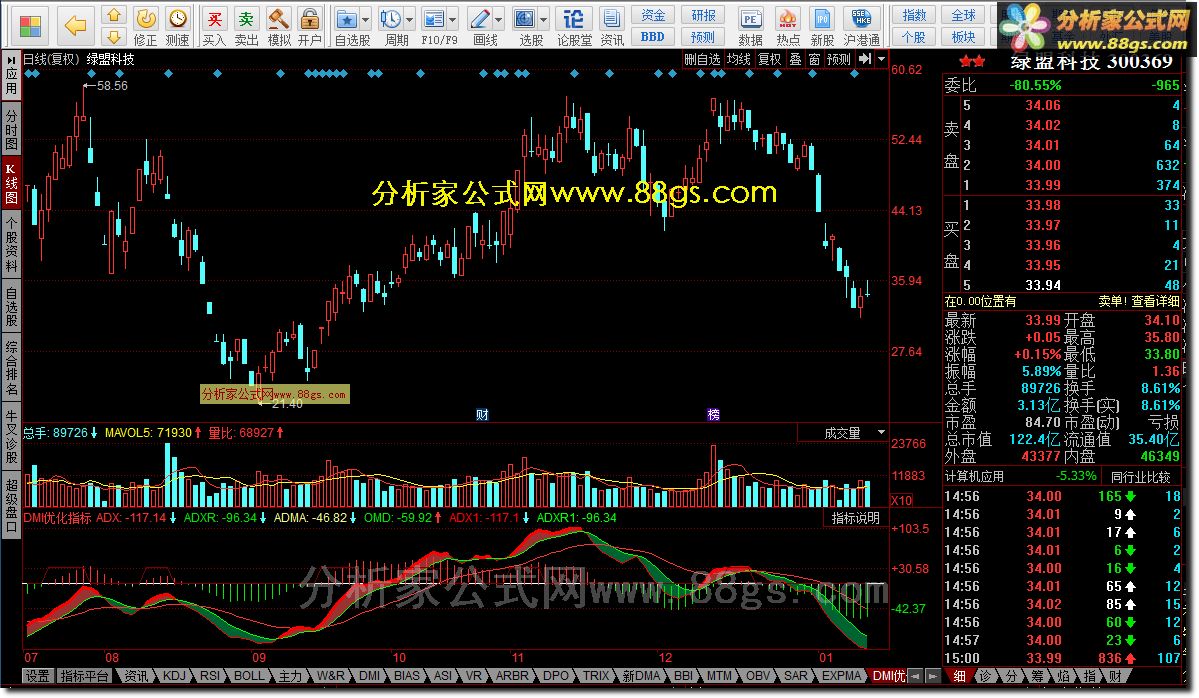The width and height of the screenshot is (1199, 698).
Task: Open the chart toolbar's down-arrow menu
Action: (881, 59)
